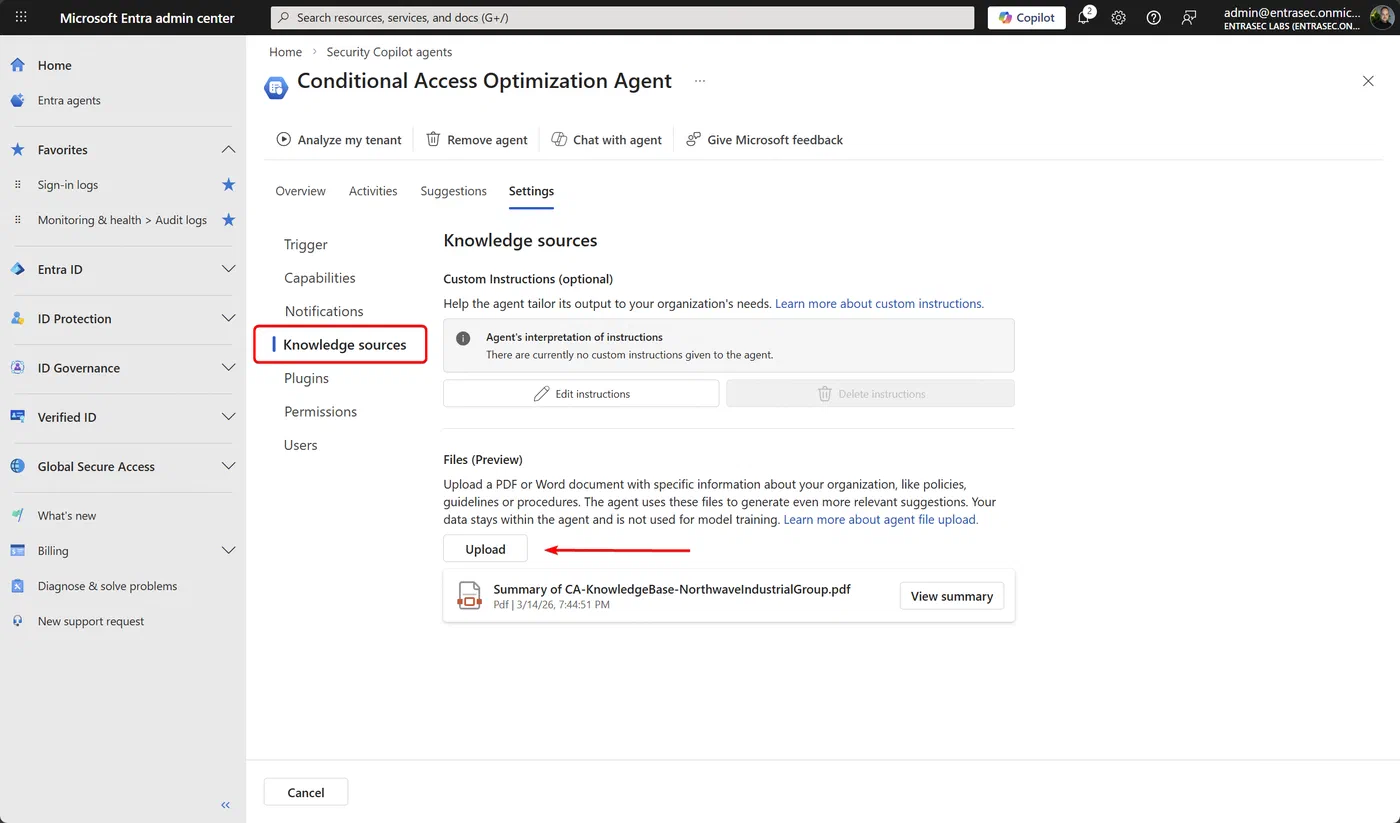This screenshot has height=823, width=1400.
Task: Open What's new in sidebar
Action: (x=67, y=515)
